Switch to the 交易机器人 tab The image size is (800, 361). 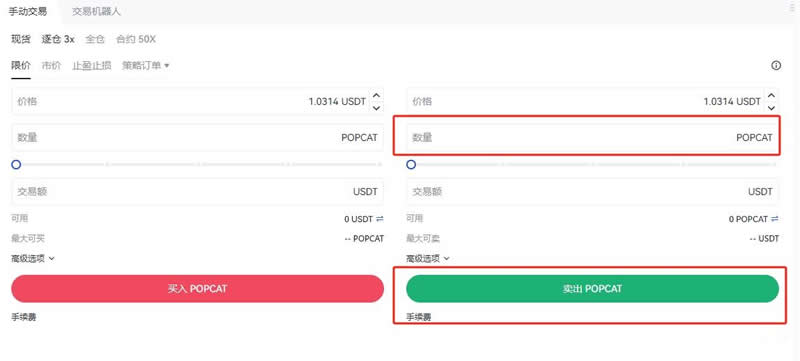point(96,11)
